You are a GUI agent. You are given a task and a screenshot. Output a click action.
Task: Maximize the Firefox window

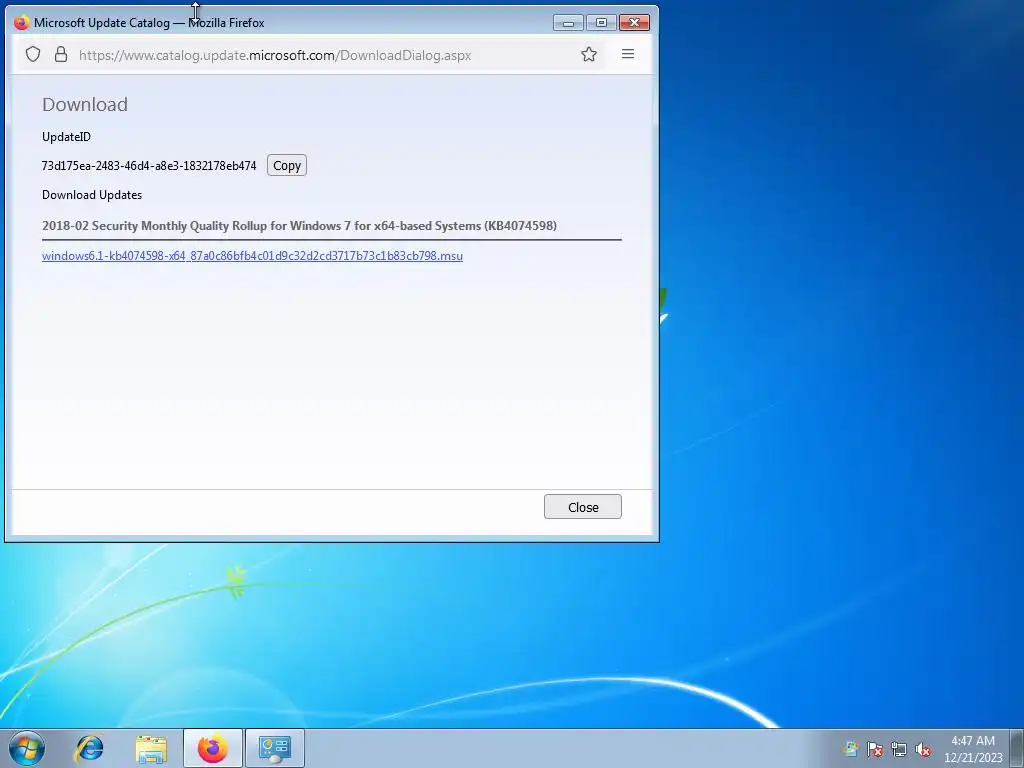tap(601, 23)
